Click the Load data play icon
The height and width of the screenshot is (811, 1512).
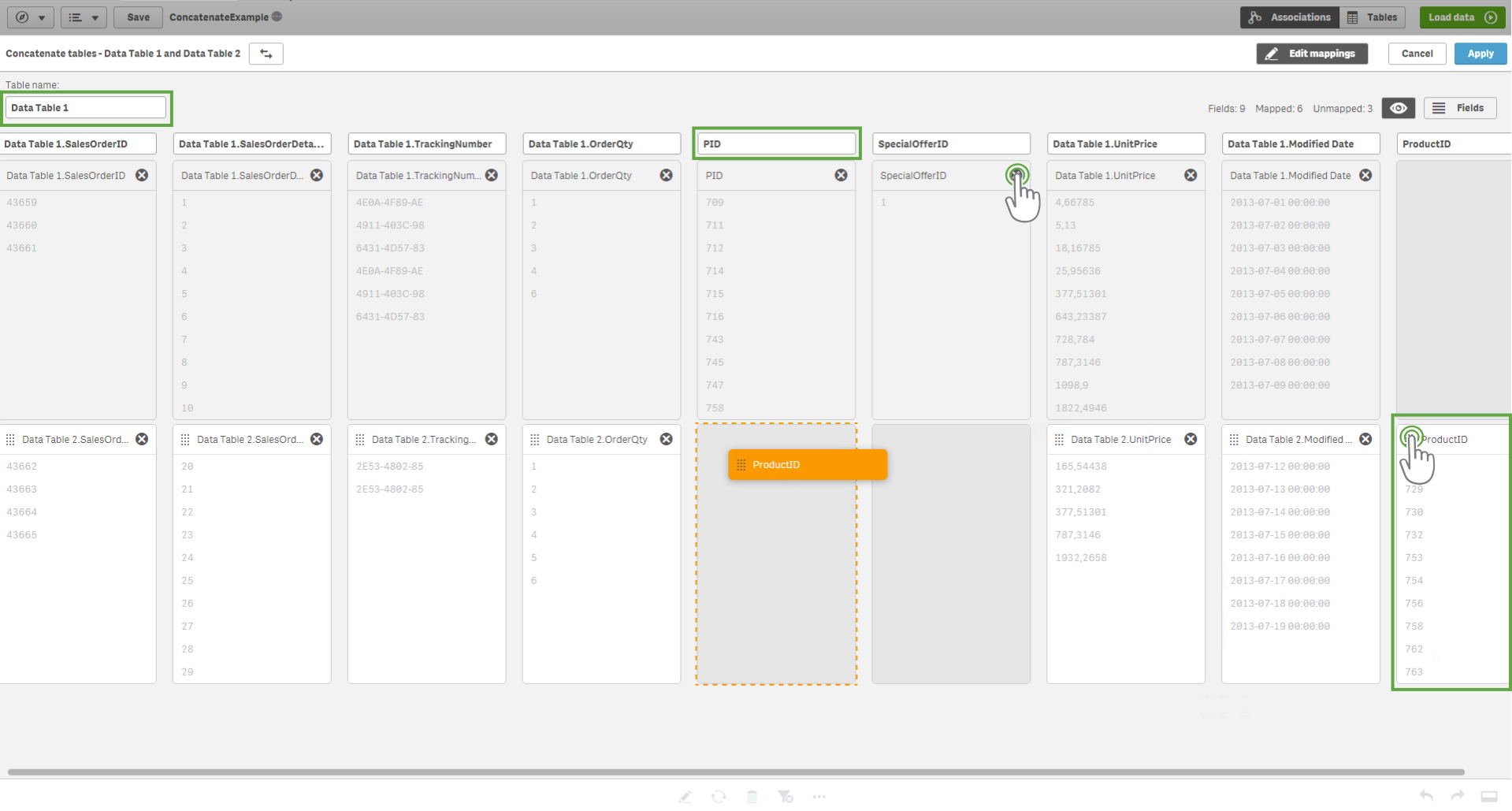[x=1491, y=17]
